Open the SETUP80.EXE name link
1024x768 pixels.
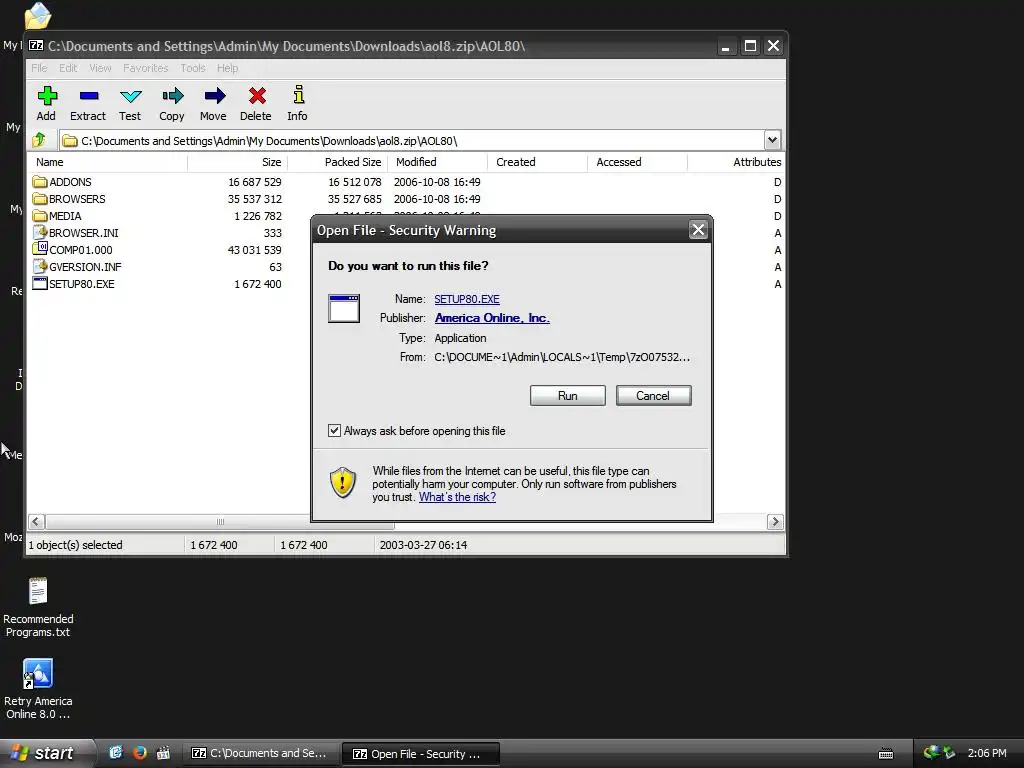pos(467,299)
